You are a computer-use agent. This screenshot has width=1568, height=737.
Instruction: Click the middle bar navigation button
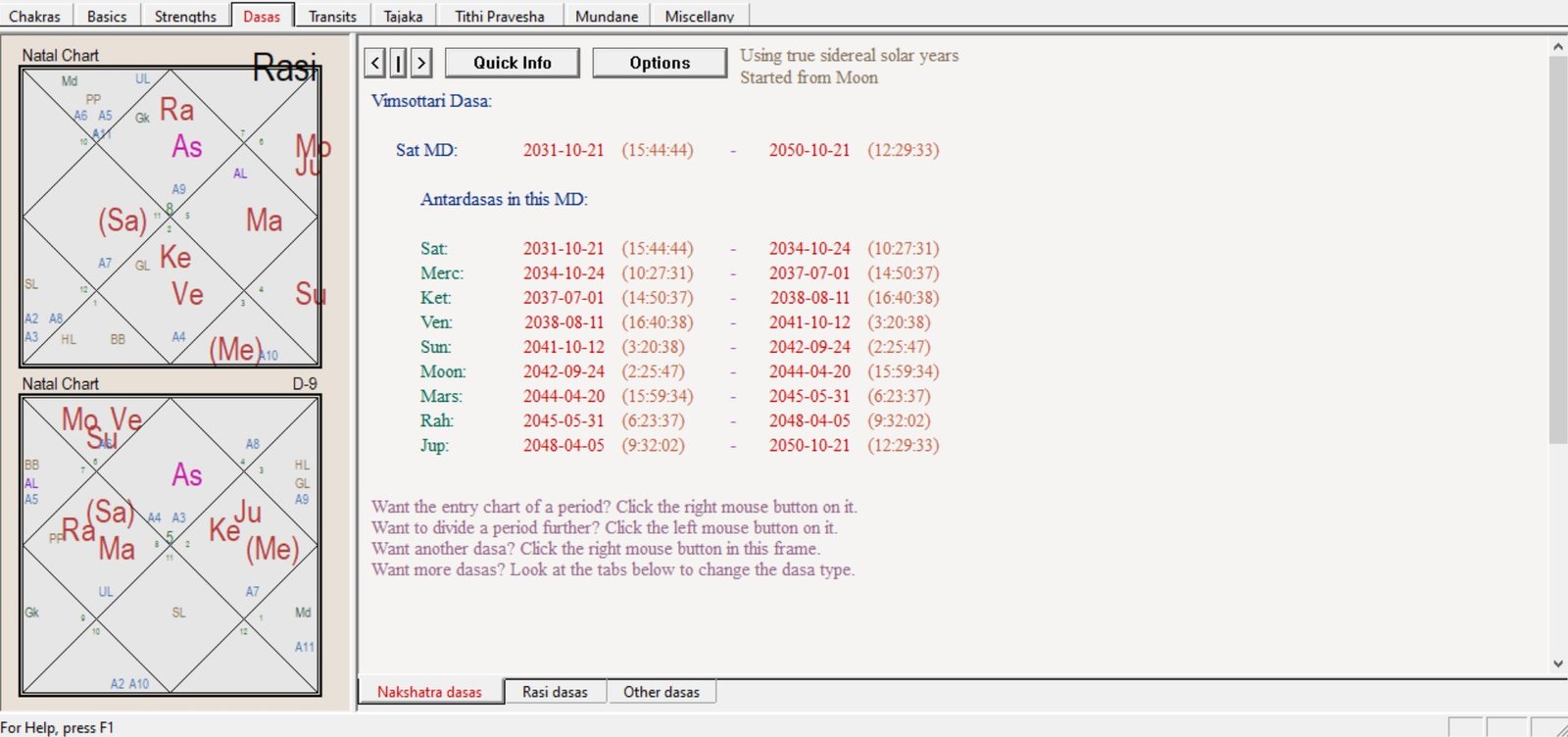pos(398,63)
